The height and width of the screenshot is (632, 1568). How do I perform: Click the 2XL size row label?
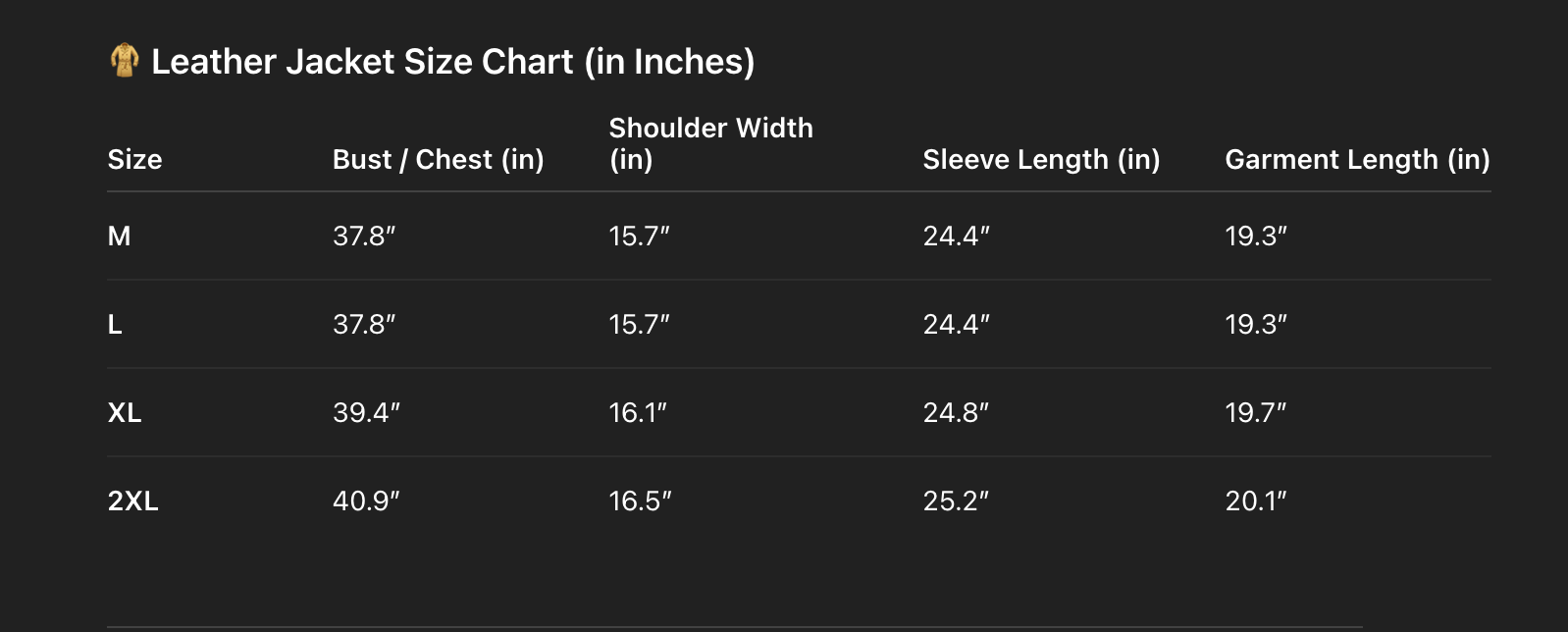coord(132,501)
